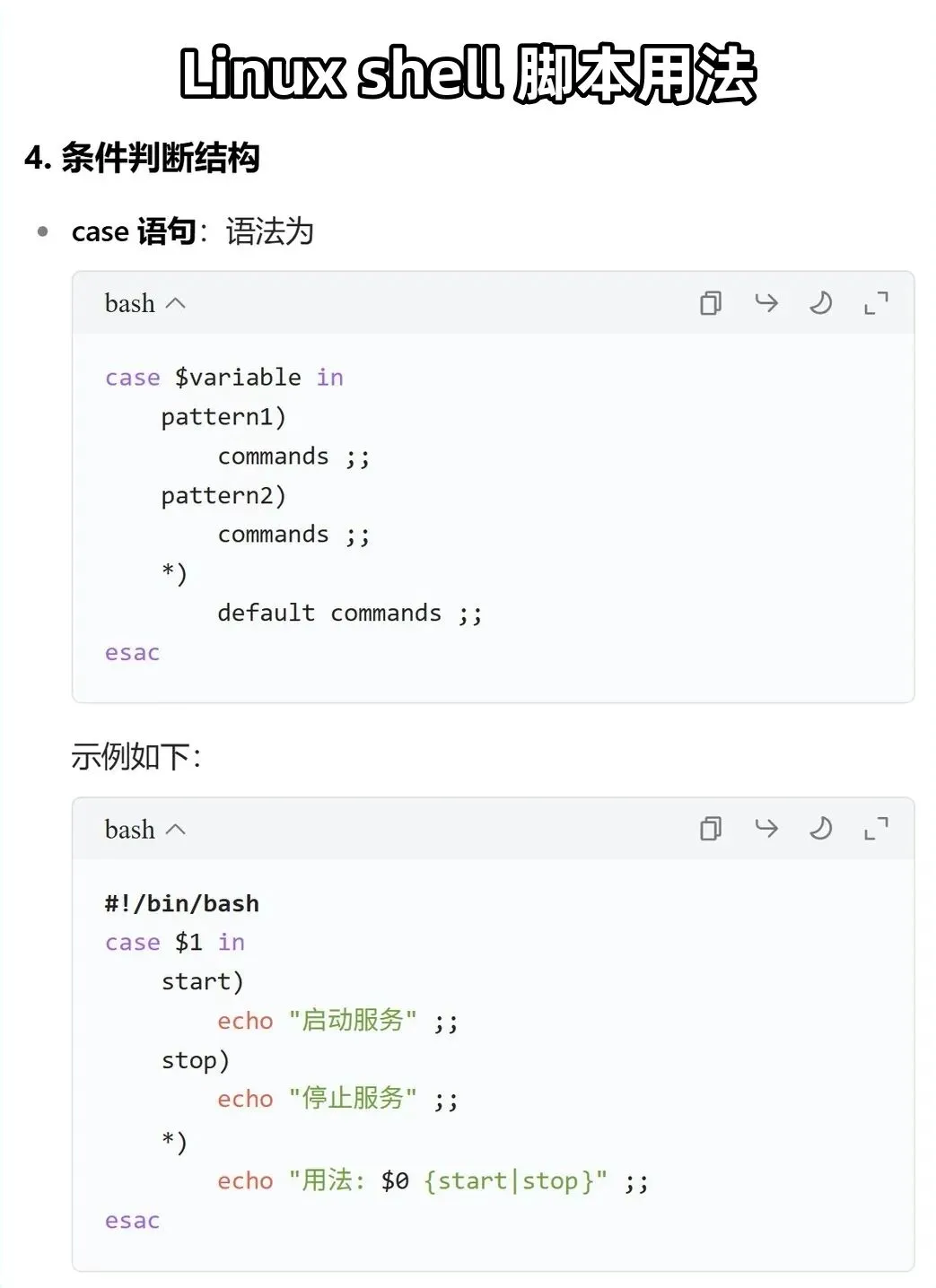Image resolution: width=936 pixels, height=1288 pixels.
Task: Collapse the second bash code block chevron
Action: click(176, 829)
